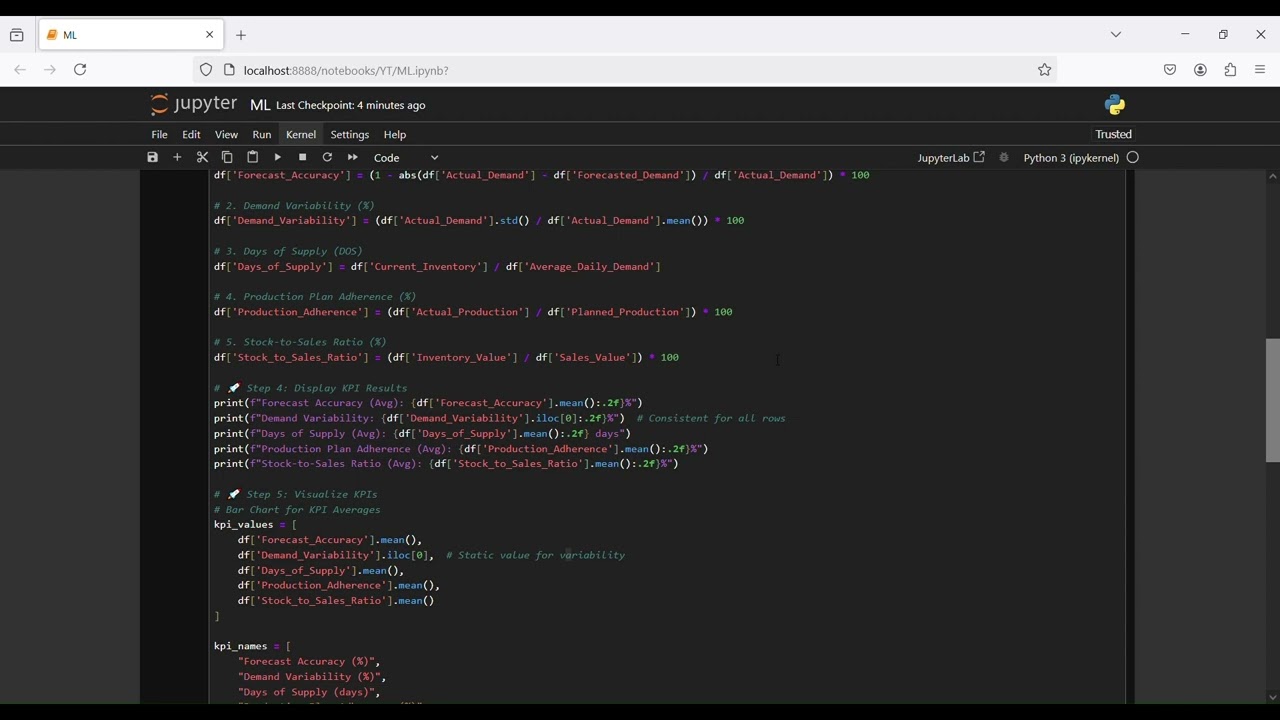Insert a new cell below with plus icon
Image resolution: width=1280 pixels, height=720 pixels.
tap(178, 158)
